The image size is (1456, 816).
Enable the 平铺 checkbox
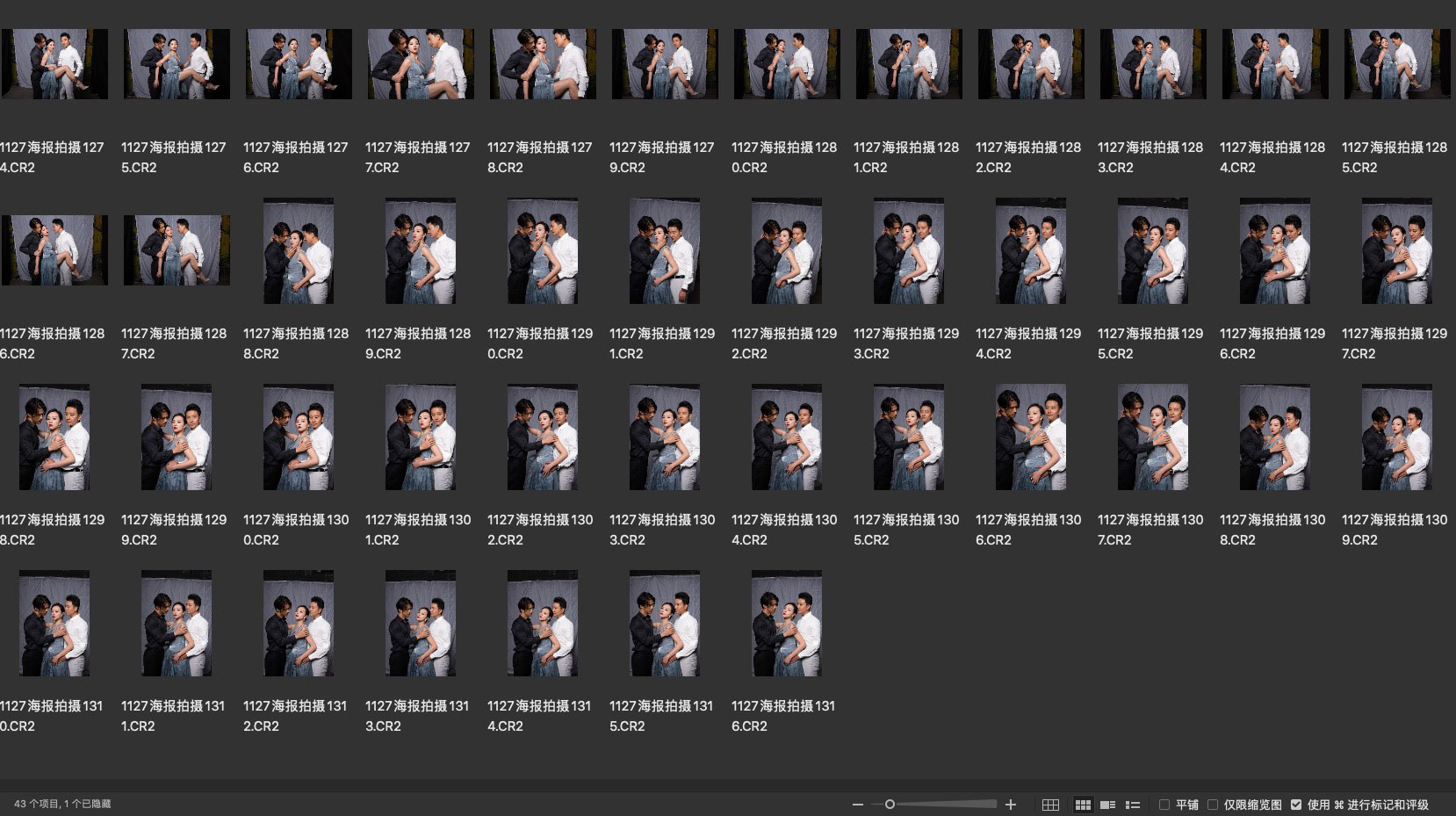click(x=1164, y=805)
